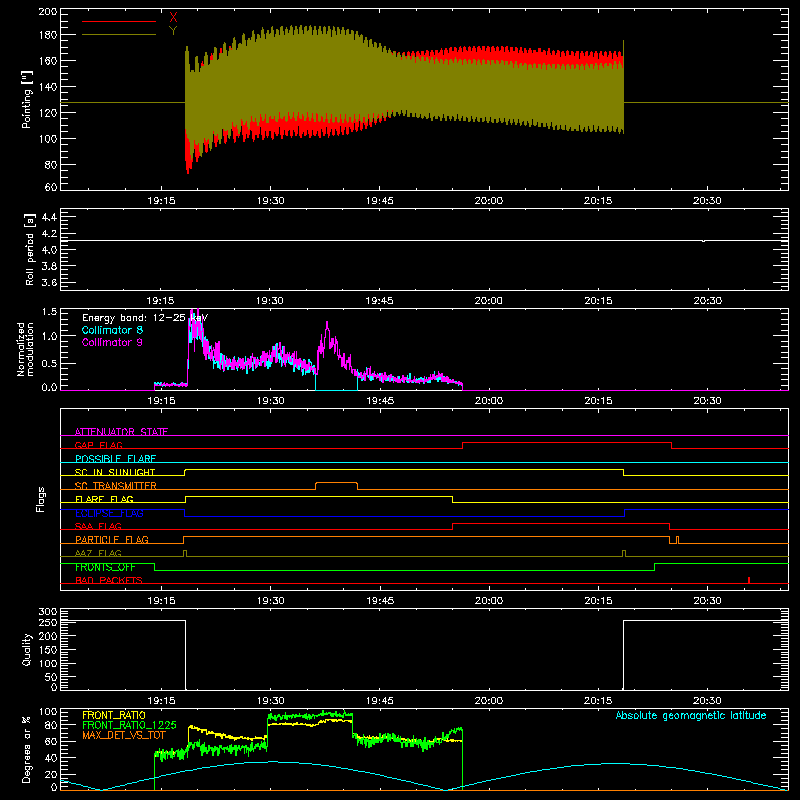Click the PARTICLE_FLAG short pulse after 20:25

coord(677,540)
